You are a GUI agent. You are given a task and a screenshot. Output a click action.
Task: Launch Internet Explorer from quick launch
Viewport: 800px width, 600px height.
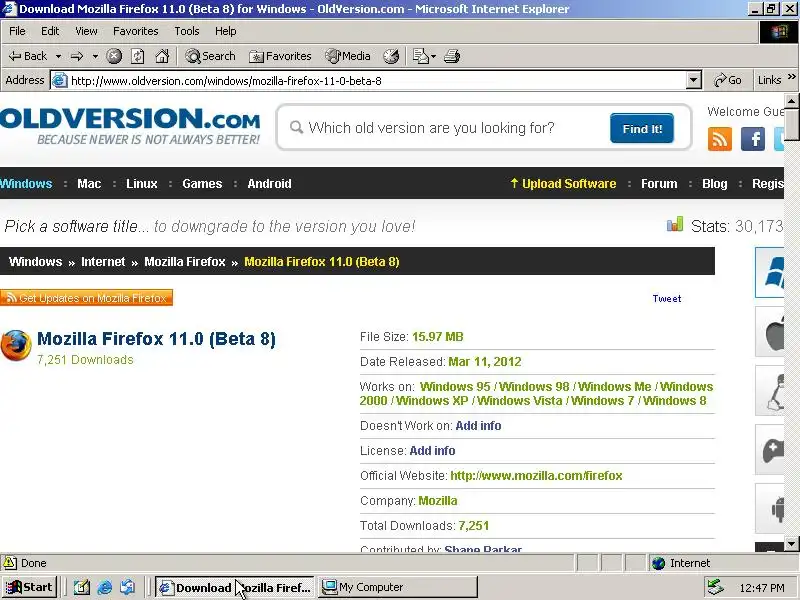pos(105,588)
